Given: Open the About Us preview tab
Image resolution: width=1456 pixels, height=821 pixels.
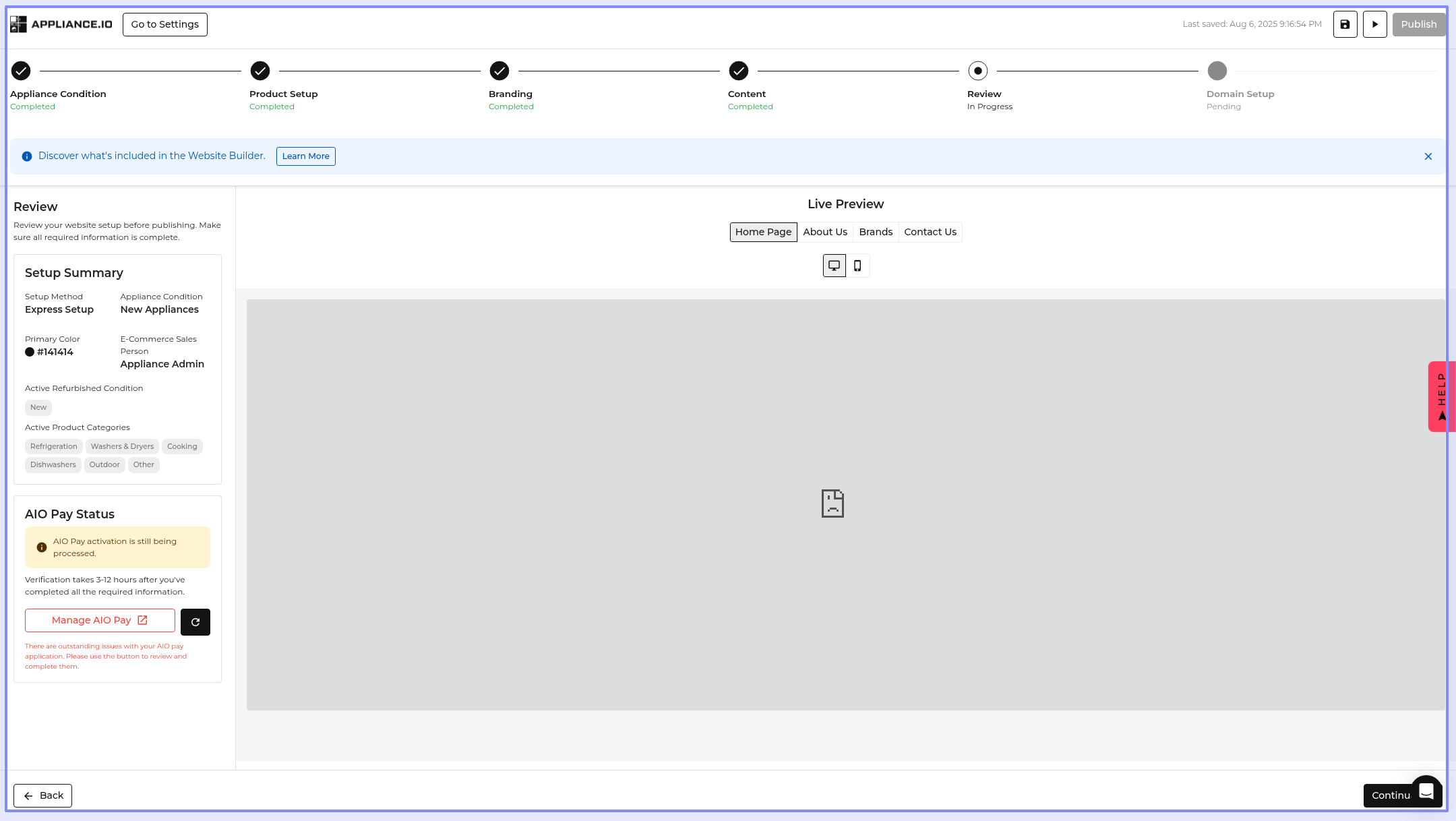Looking at the screenshot, I should (x=825, y=232).
